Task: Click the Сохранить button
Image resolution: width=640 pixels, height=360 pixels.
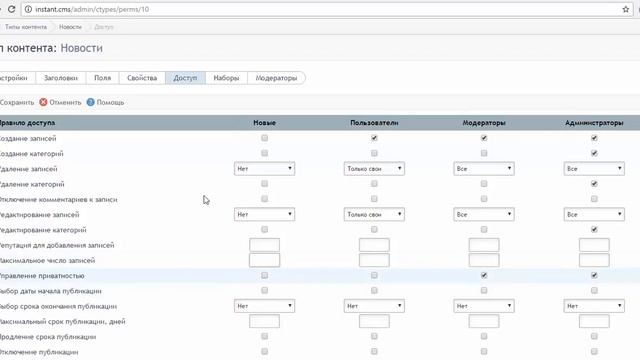Action: pos(17,102)
